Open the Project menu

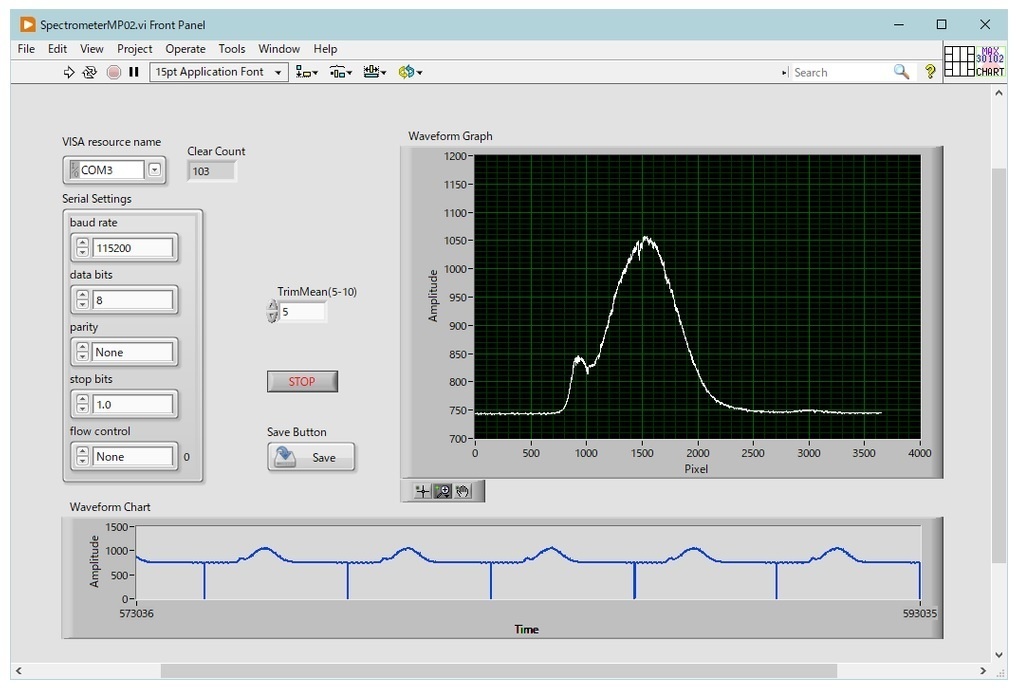134,49
